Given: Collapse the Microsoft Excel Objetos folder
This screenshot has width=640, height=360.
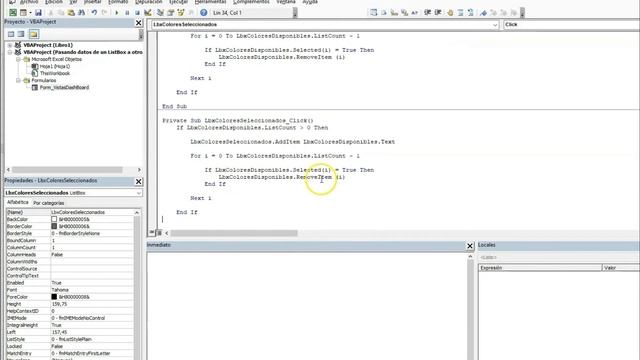Looking at the screenshot, I should (x=18, y=59).
